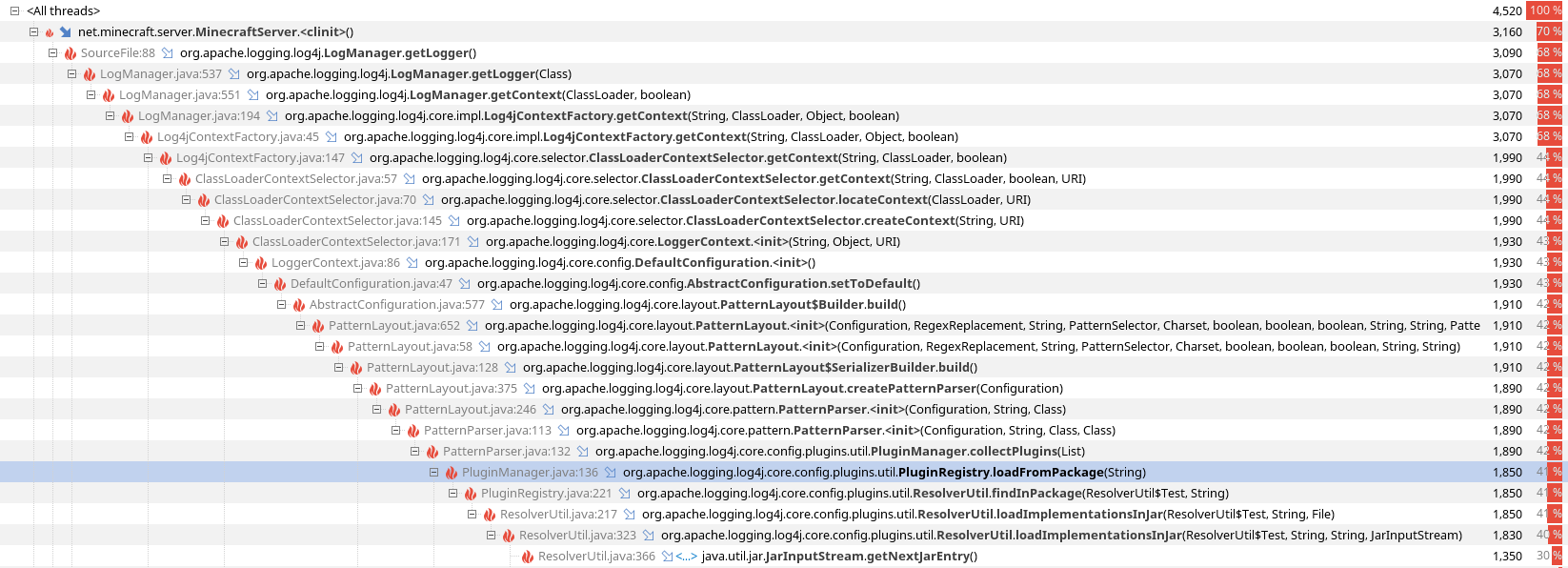Click the call arrow icon after DefaultConfiguration.java:47

tap(465, 284)
